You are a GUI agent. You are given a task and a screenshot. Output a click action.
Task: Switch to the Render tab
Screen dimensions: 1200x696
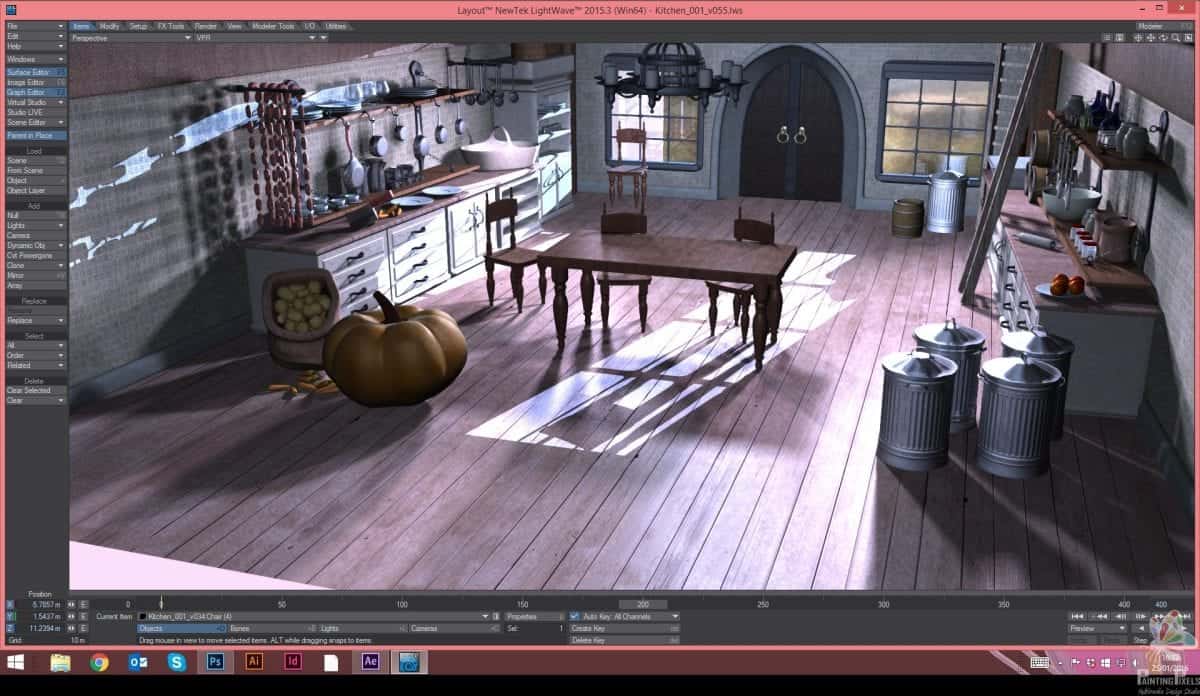click(x=206, y=26)
